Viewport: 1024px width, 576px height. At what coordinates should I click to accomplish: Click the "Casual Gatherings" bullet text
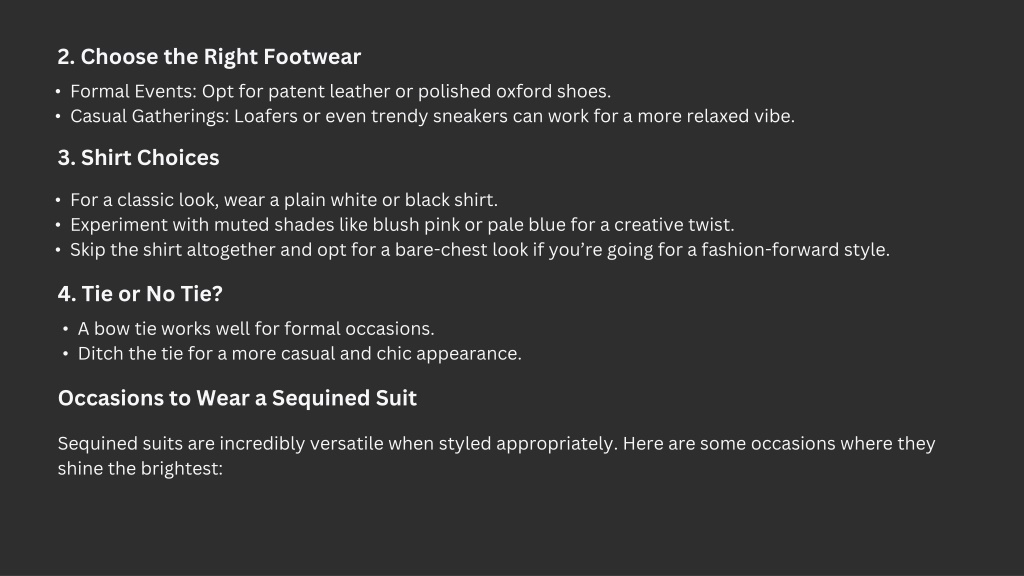pos(432,116)
